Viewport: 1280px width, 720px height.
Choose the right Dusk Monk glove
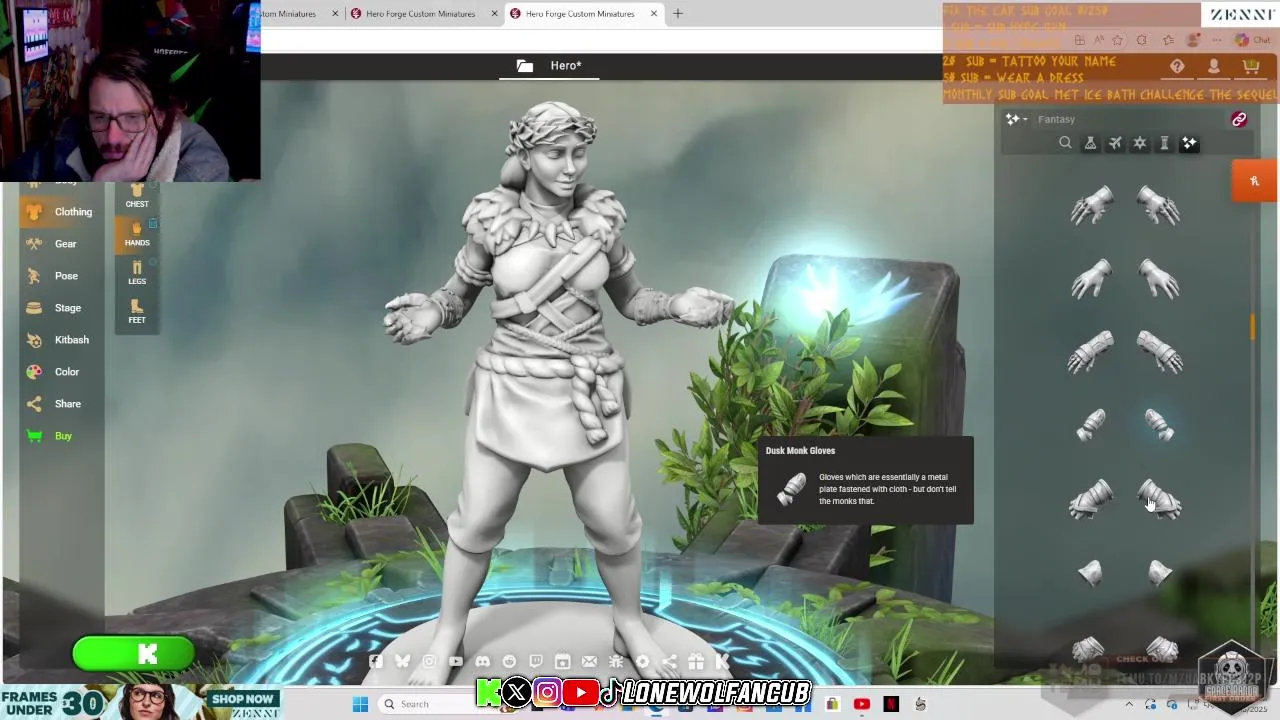(1159, 425)
